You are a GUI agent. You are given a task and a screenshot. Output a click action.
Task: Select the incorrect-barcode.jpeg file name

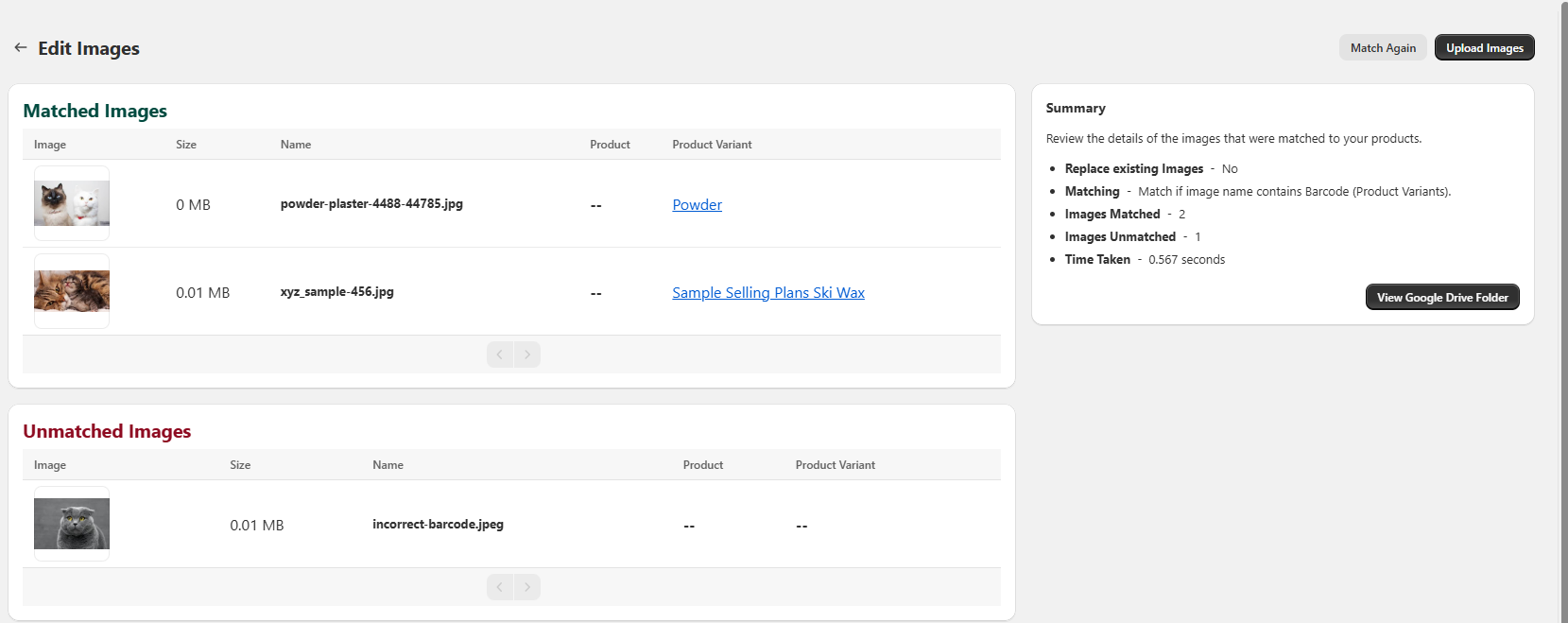pos(438,524)
